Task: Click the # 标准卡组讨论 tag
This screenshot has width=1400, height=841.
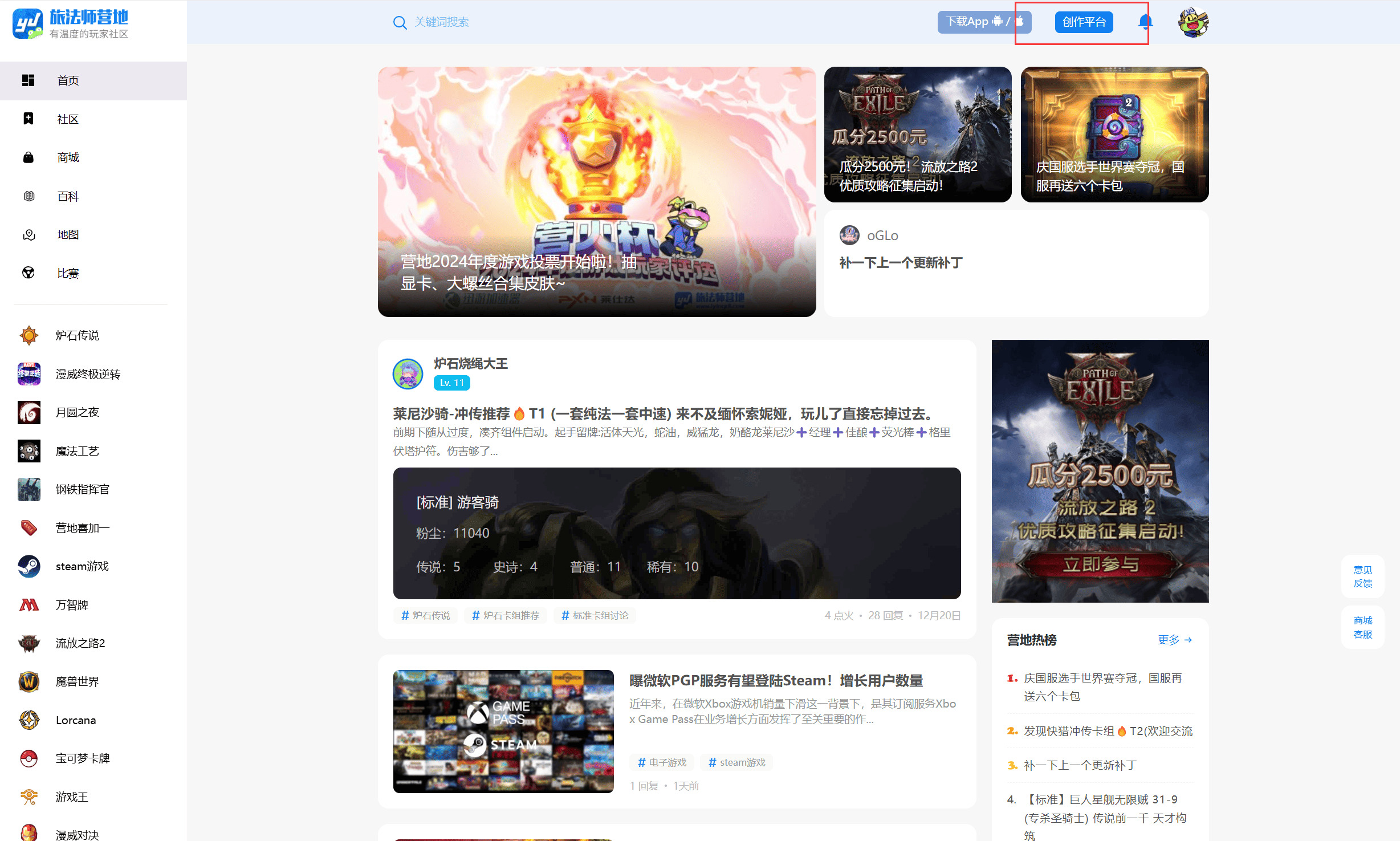Action: click(x=595, y=615)
